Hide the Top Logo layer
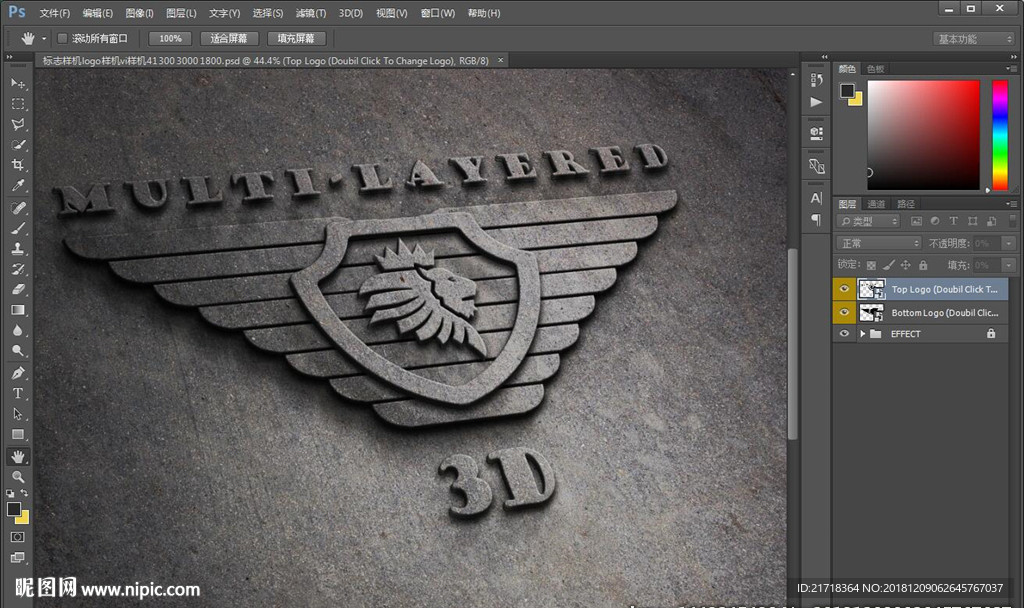This screenshot has width=1024, height=608. [845, 290]
